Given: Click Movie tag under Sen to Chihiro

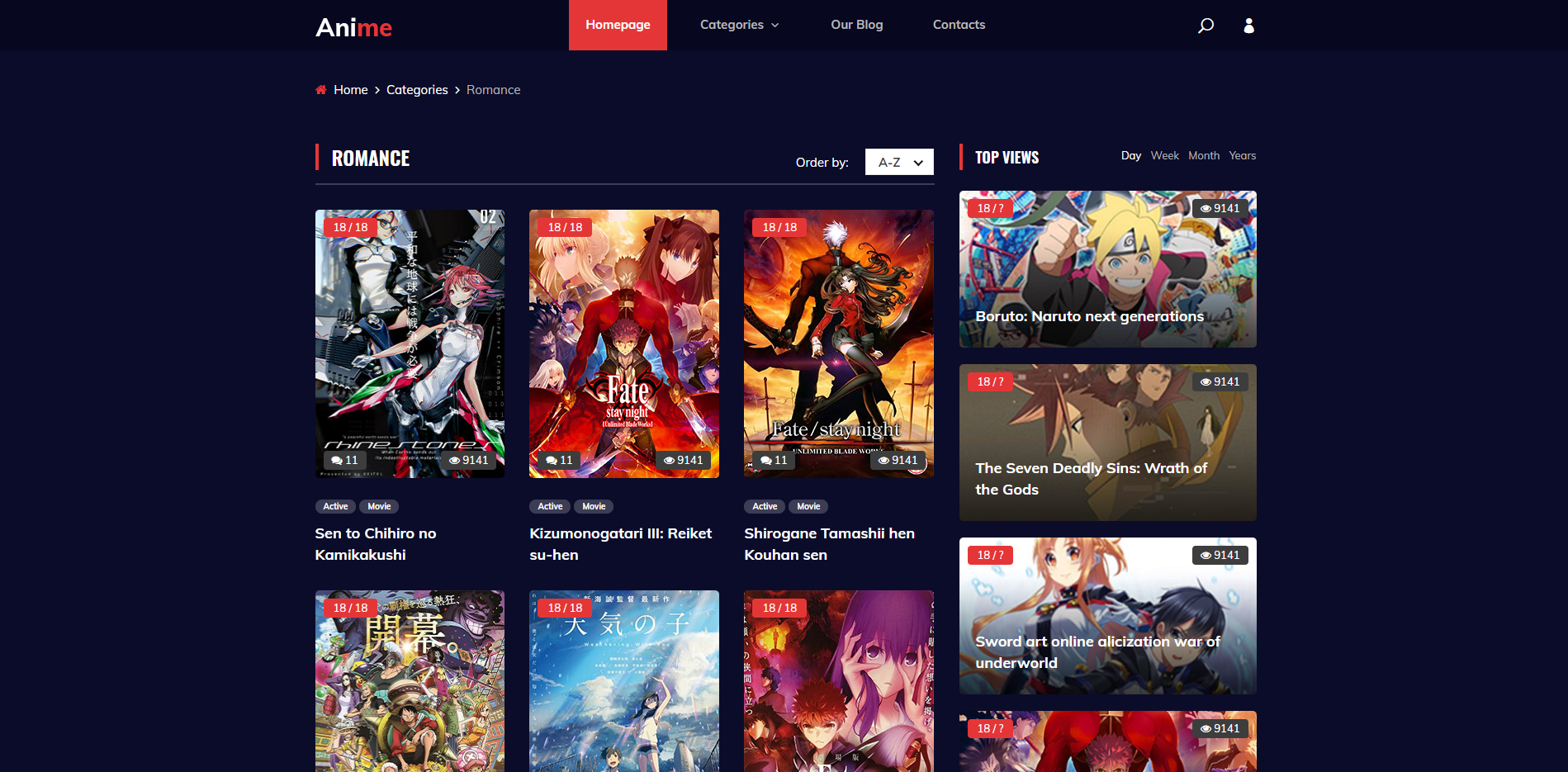Looking at the screenshot, I should click(379, 506).
